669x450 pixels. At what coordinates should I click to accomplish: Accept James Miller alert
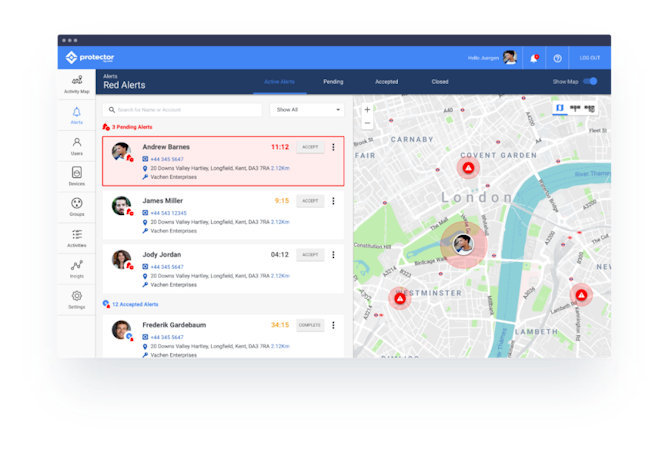pos(310,201)
